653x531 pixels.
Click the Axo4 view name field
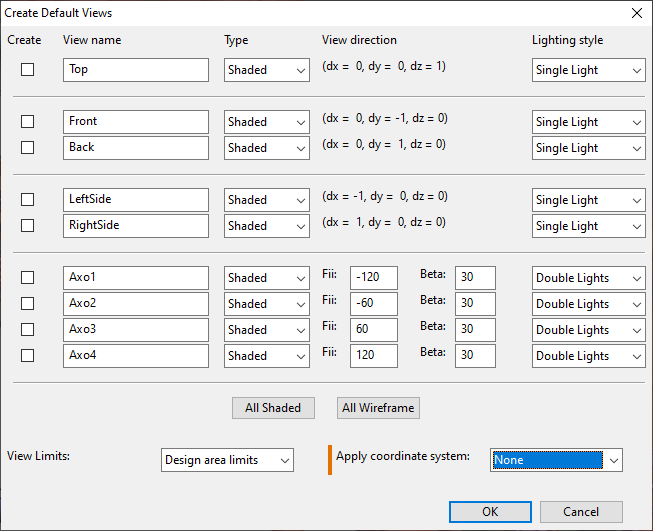click(135, 356)
